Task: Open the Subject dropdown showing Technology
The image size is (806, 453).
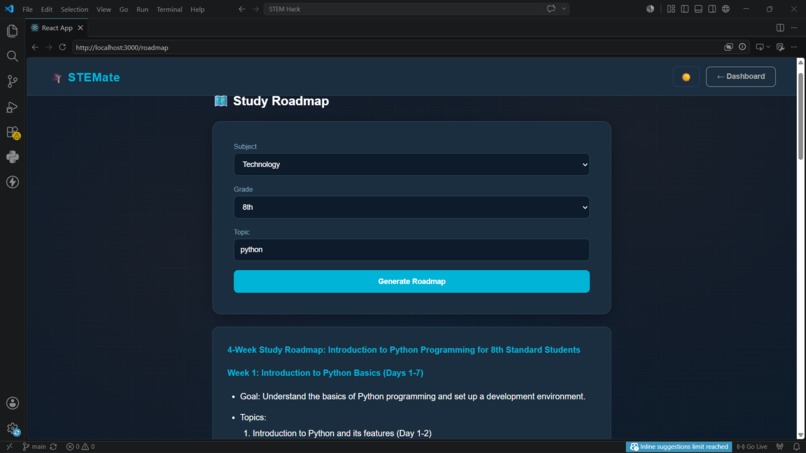Action: [411, 165]
